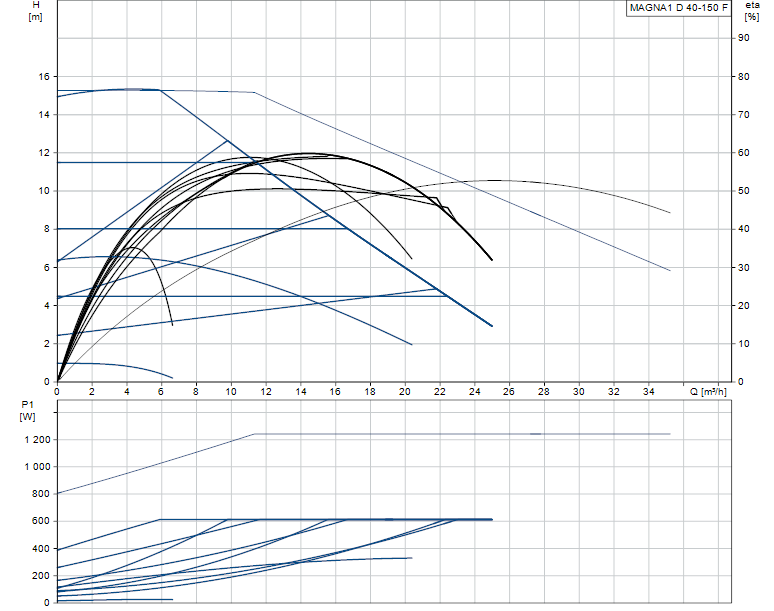Click the 70 value on the eta axis
The width and height of the screenshot is (774, 611).
click(743, 115)
